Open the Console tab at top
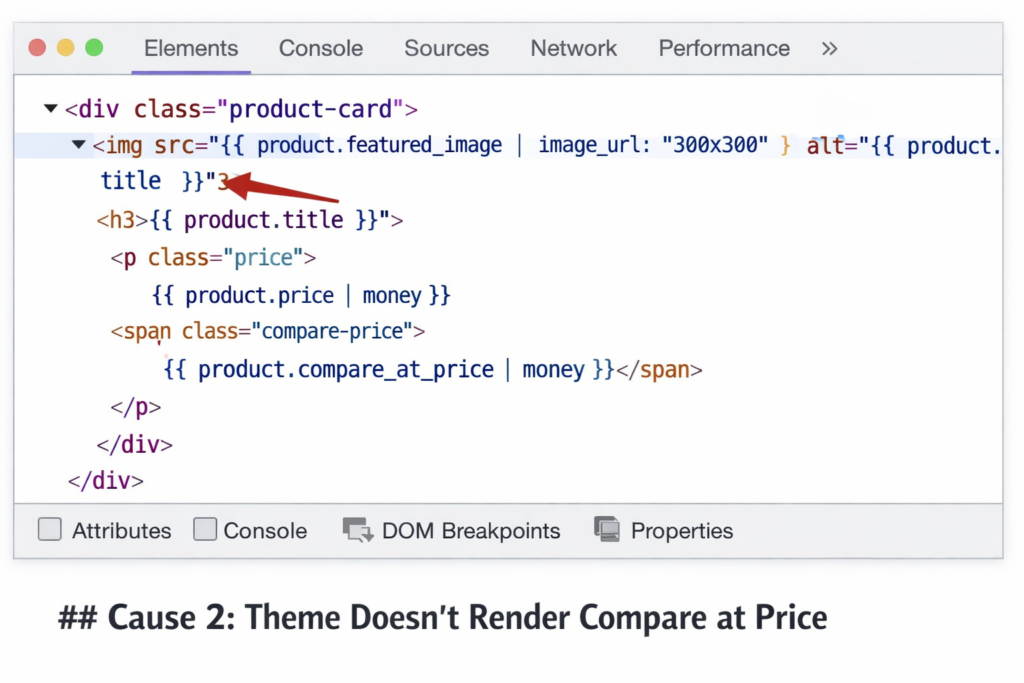This screenshot has height=683, width=1024. (321, 48)
